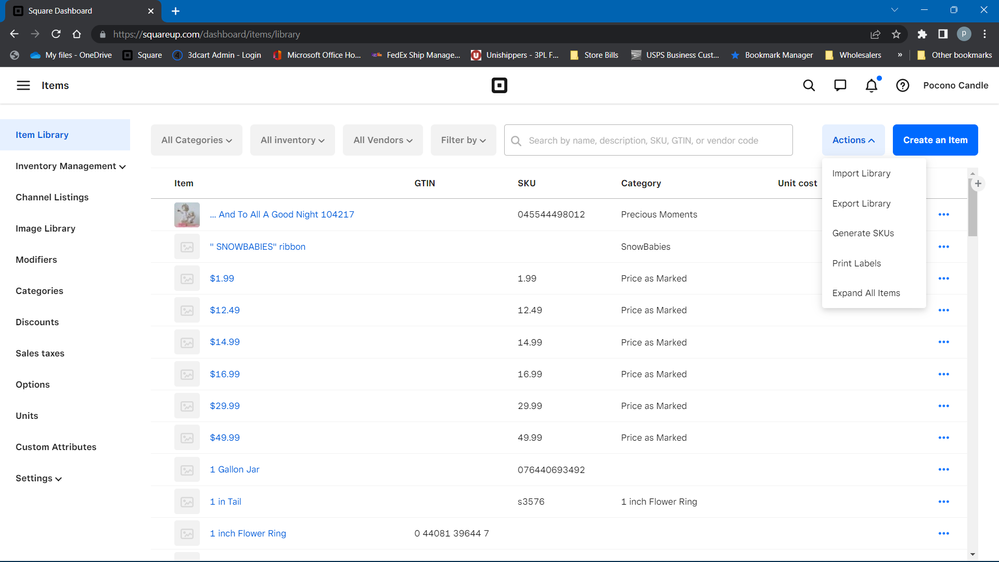Viewport: 999px width, 562px height.
Task: Go to Modifiers in the sidebar
Action: [x=36, y=260]
